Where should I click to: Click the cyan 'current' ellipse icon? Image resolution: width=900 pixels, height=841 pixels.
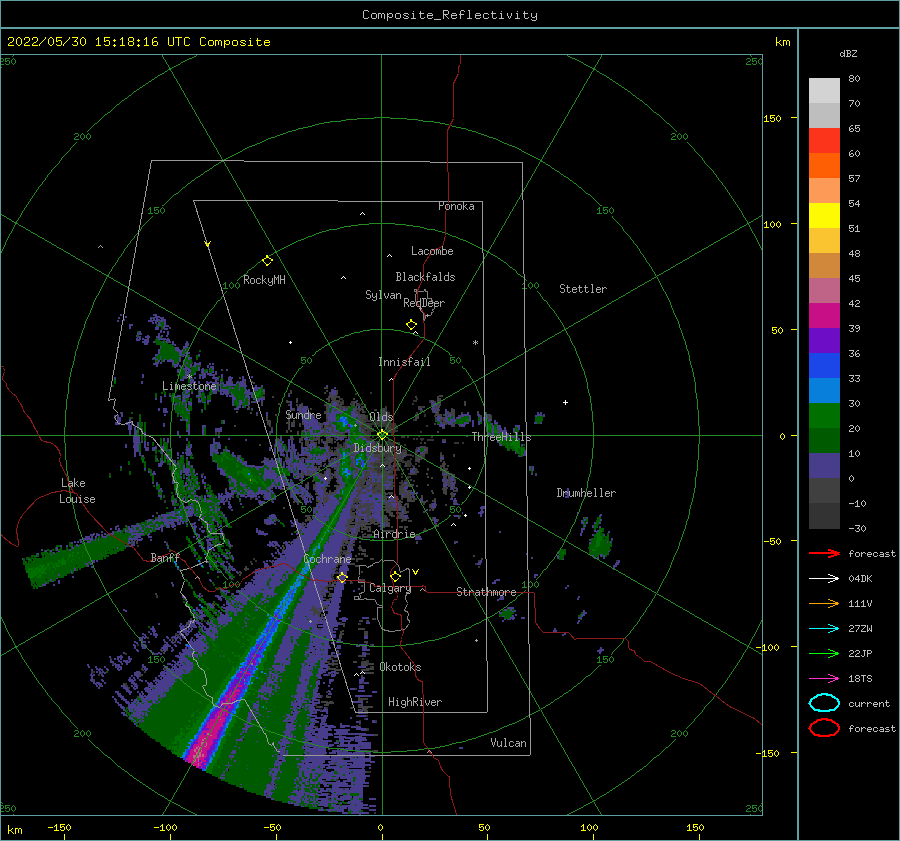(x=824, y=703)
